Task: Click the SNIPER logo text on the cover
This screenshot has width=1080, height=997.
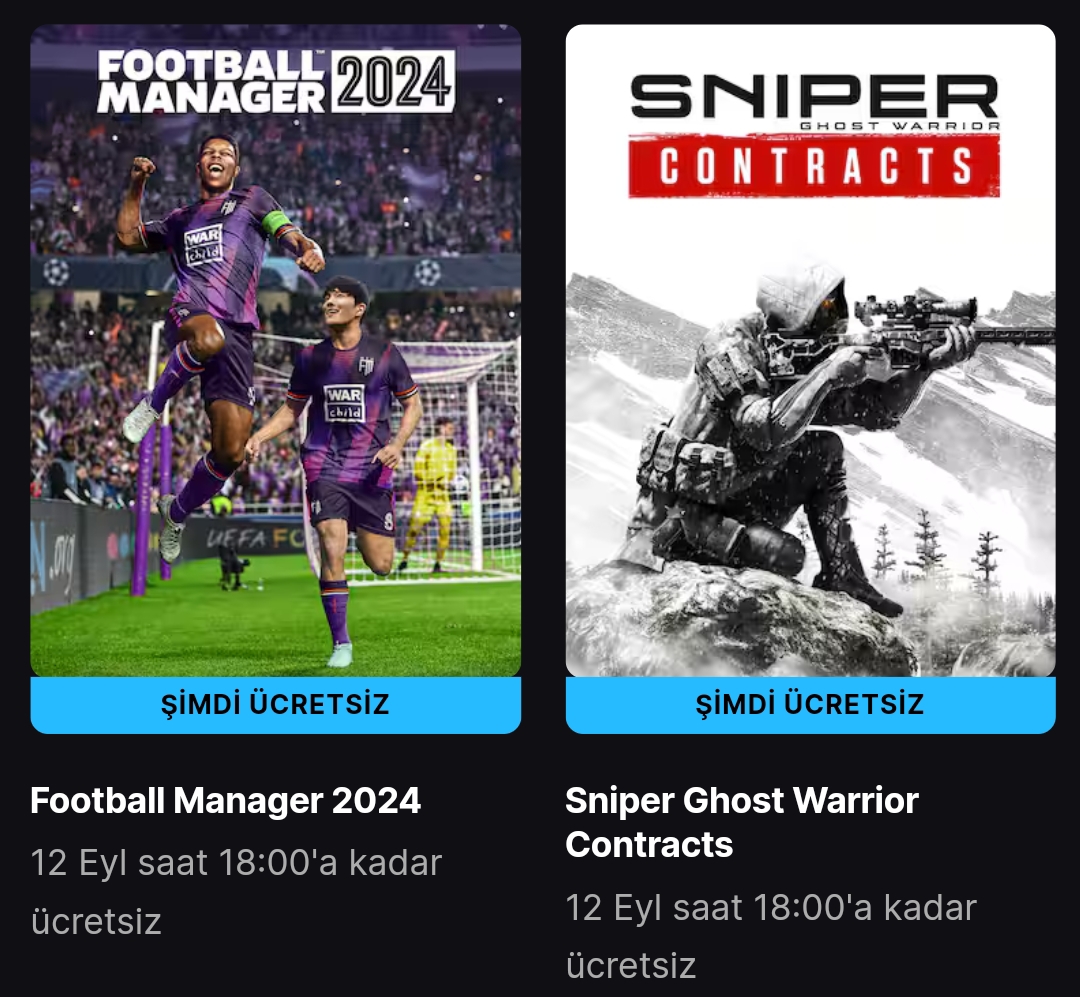Action: tap(814, 96)
